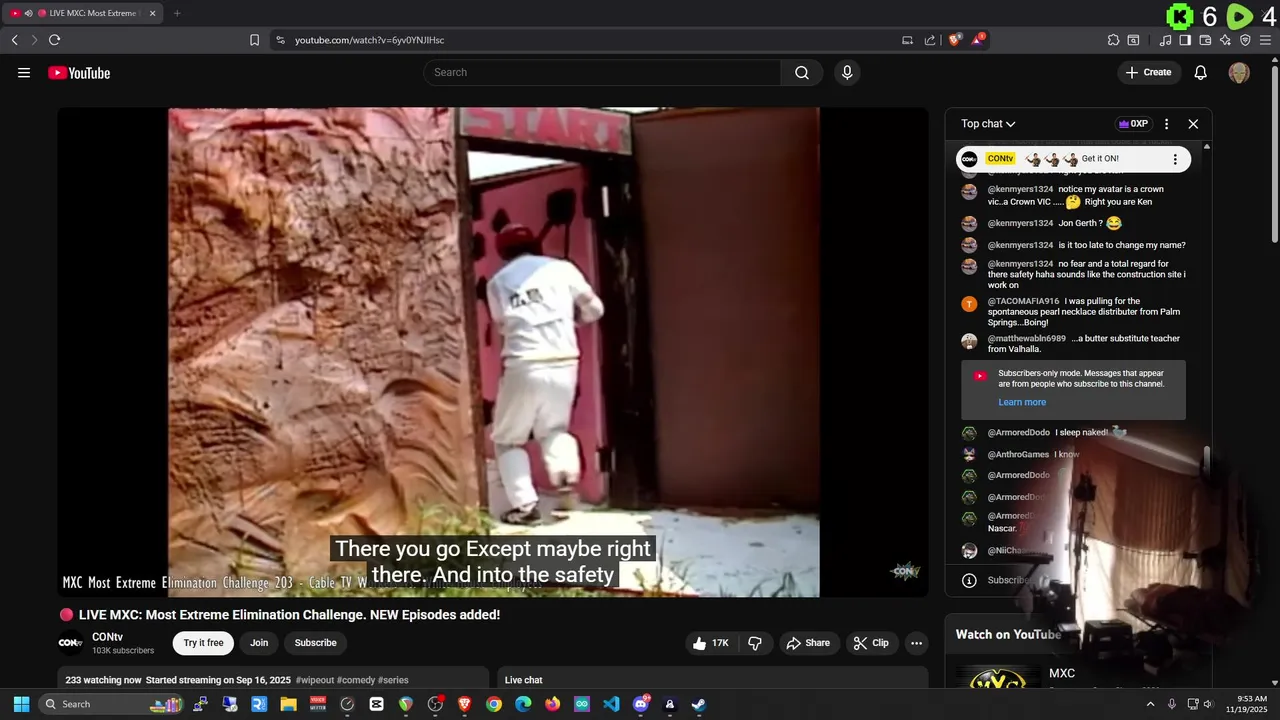Open the Brave playlist music note icon
The width and height of the screenshot is (1280, 720).
(1165, 40)
